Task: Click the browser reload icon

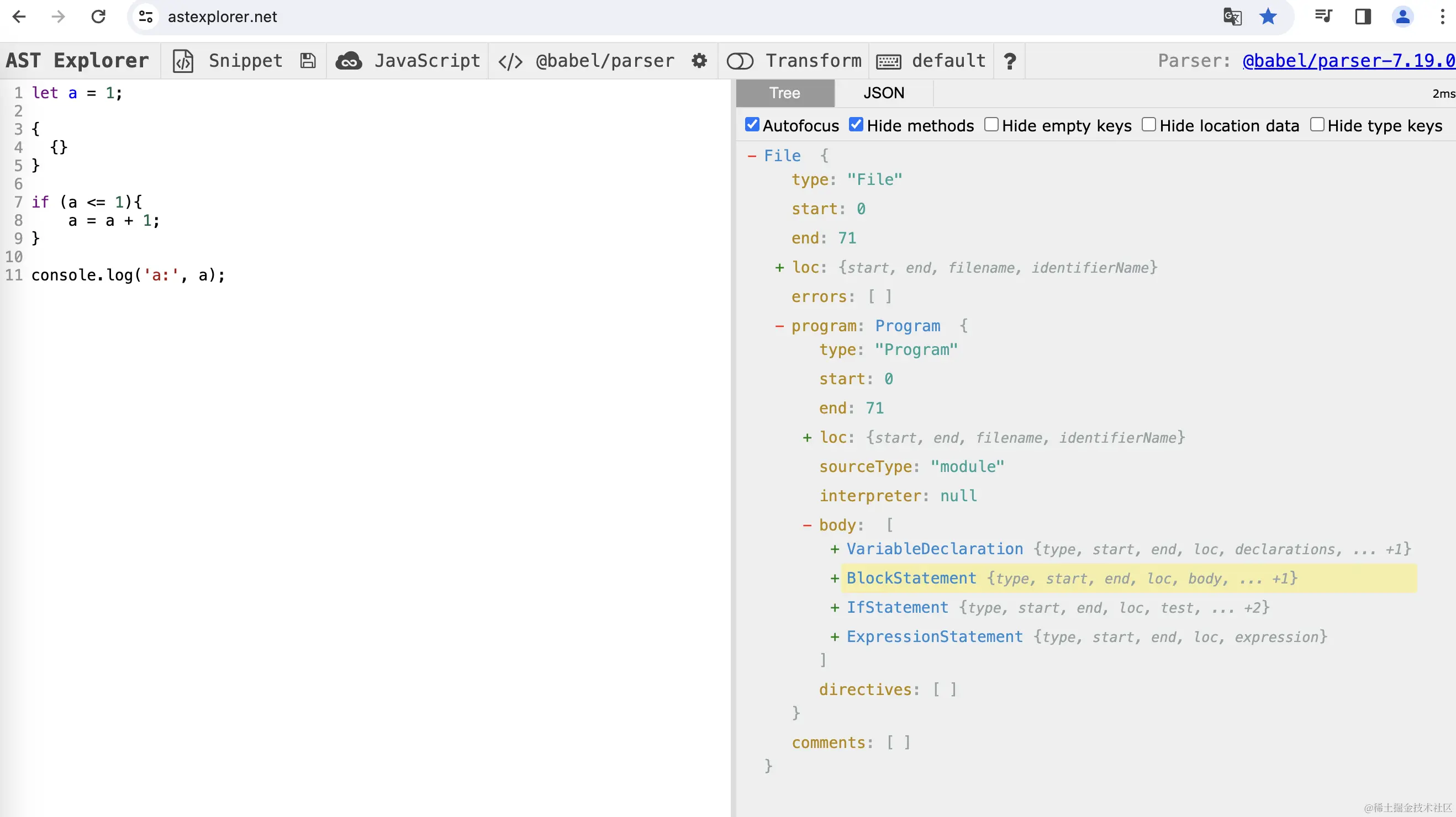Action: (x=98, y=17)
